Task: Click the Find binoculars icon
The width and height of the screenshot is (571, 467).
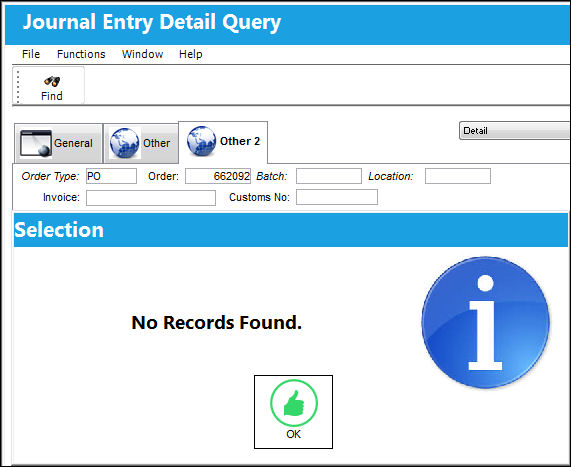Action: click(x=52, y=81)
